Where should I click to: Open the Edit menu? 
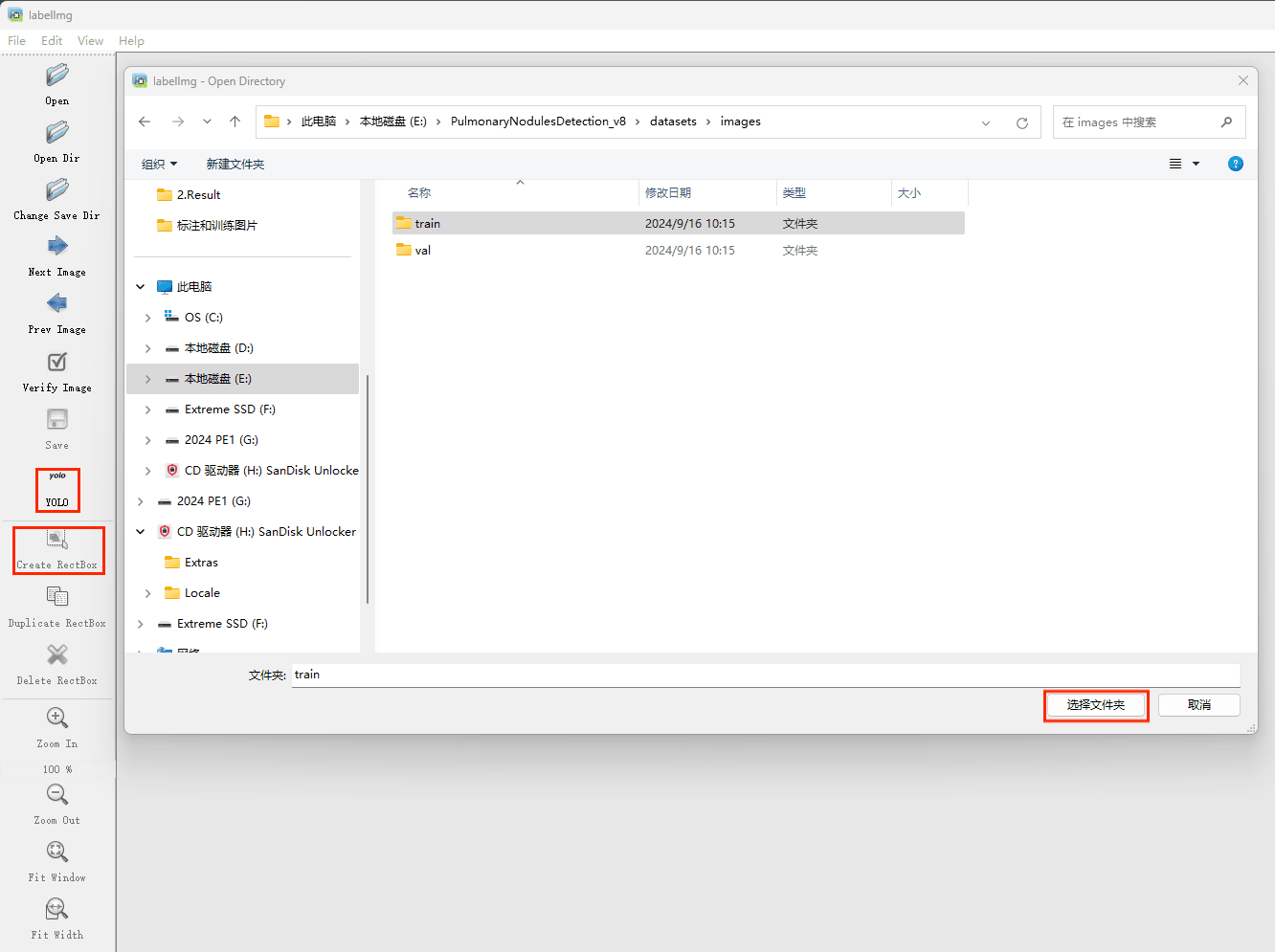click(x=52, y=41)
